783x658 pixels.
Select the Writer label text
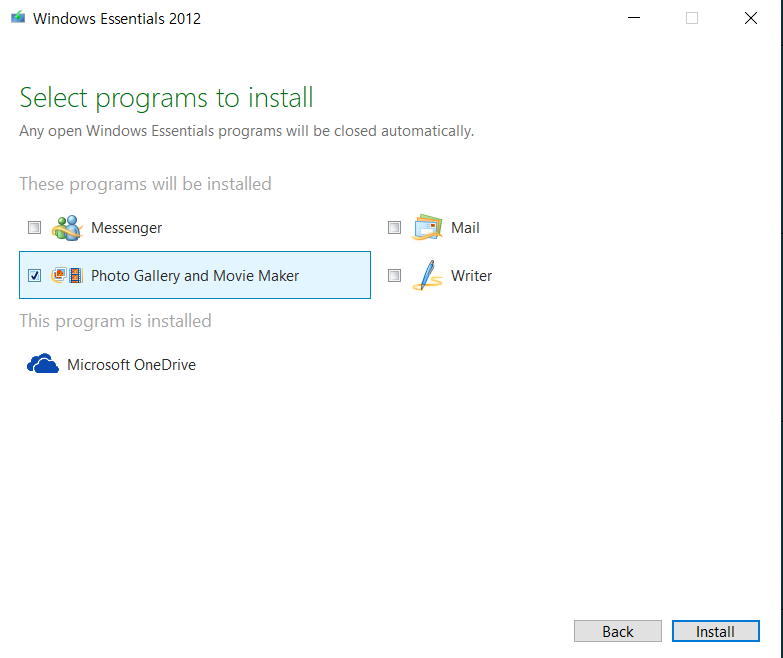pos(471,276)
